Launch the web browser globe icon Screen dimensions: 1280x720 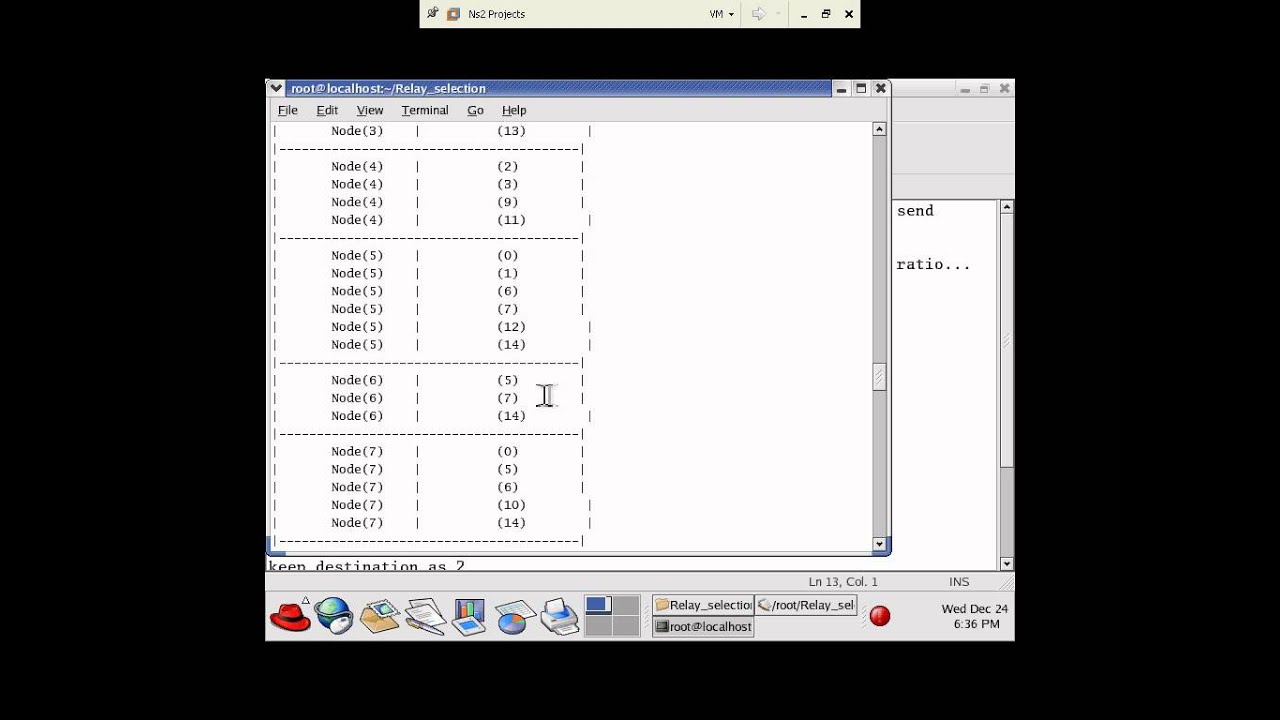point(334,616)
